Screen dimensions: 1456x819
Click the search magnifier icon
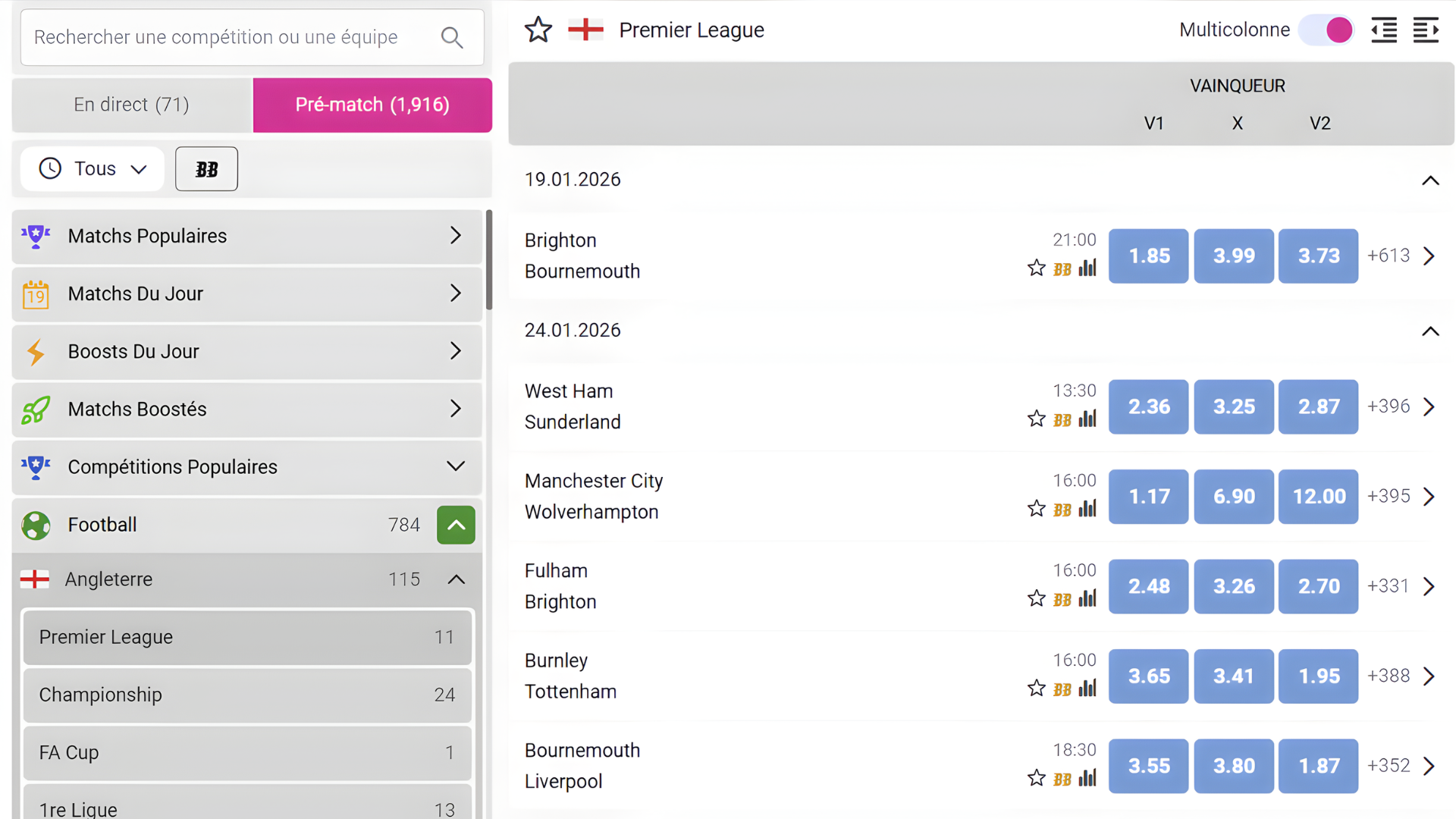coord(452,37)
